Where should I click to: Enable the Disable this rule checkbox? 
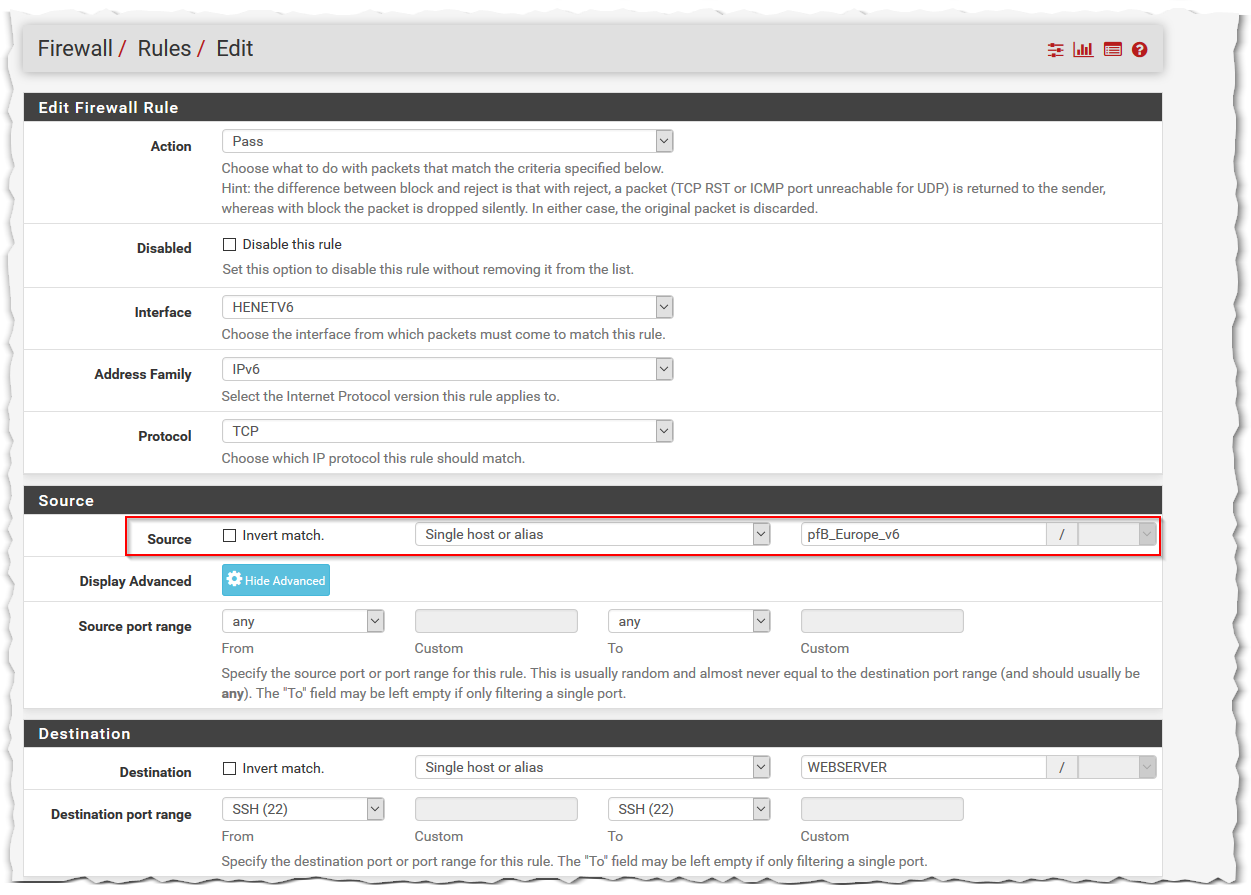point(229,245)
